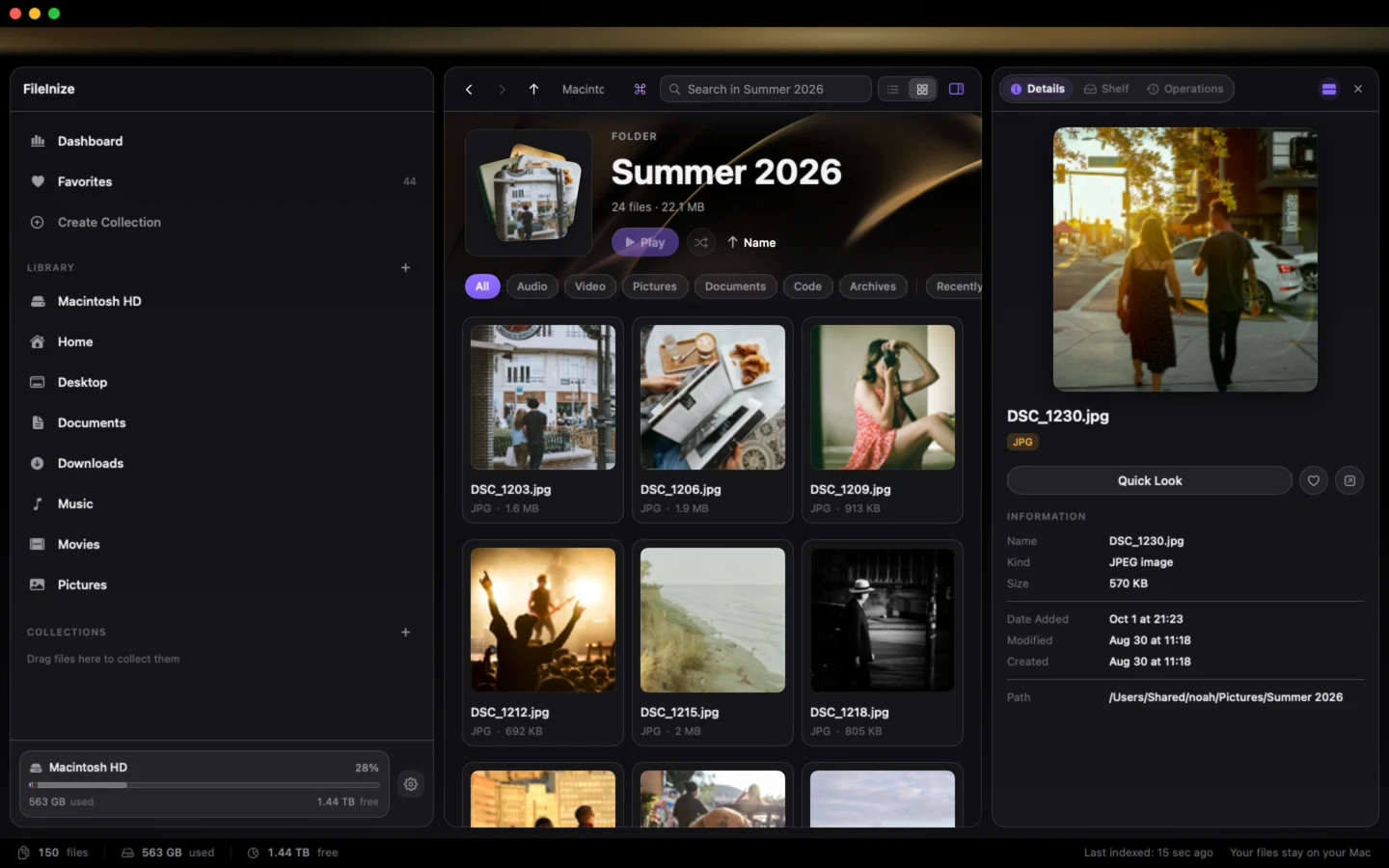Open Pictures in library sidebar

coord(222,584)
